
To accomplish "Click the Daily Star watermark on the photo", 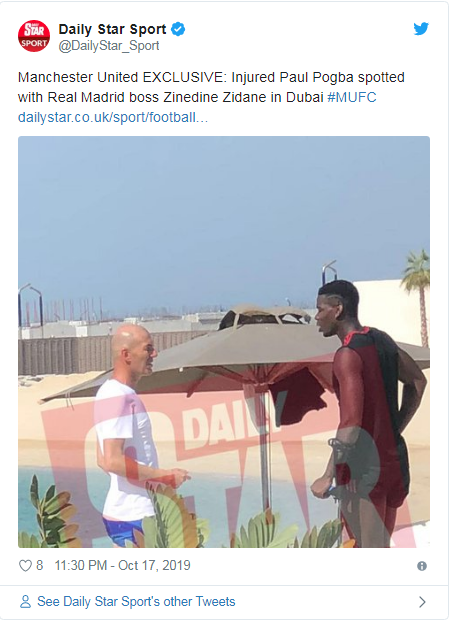I will pos(228,467).
